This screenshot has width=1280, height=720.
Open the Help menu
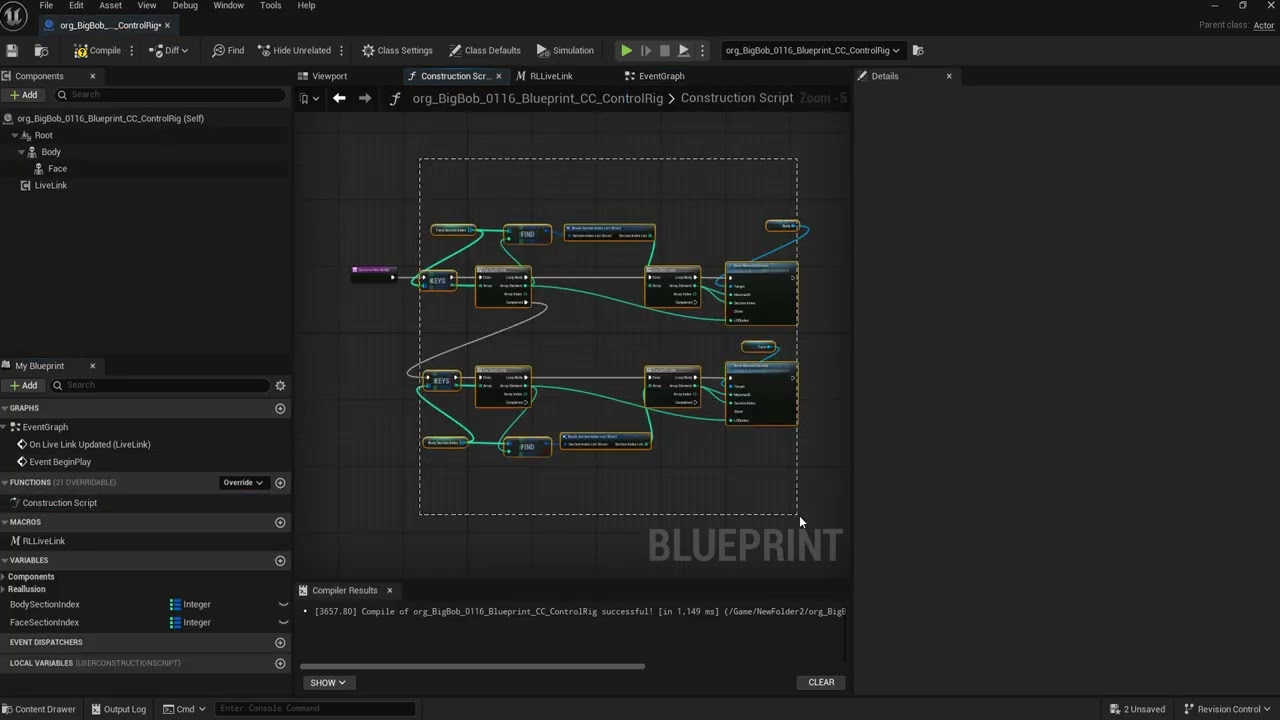tap(306, 6)
